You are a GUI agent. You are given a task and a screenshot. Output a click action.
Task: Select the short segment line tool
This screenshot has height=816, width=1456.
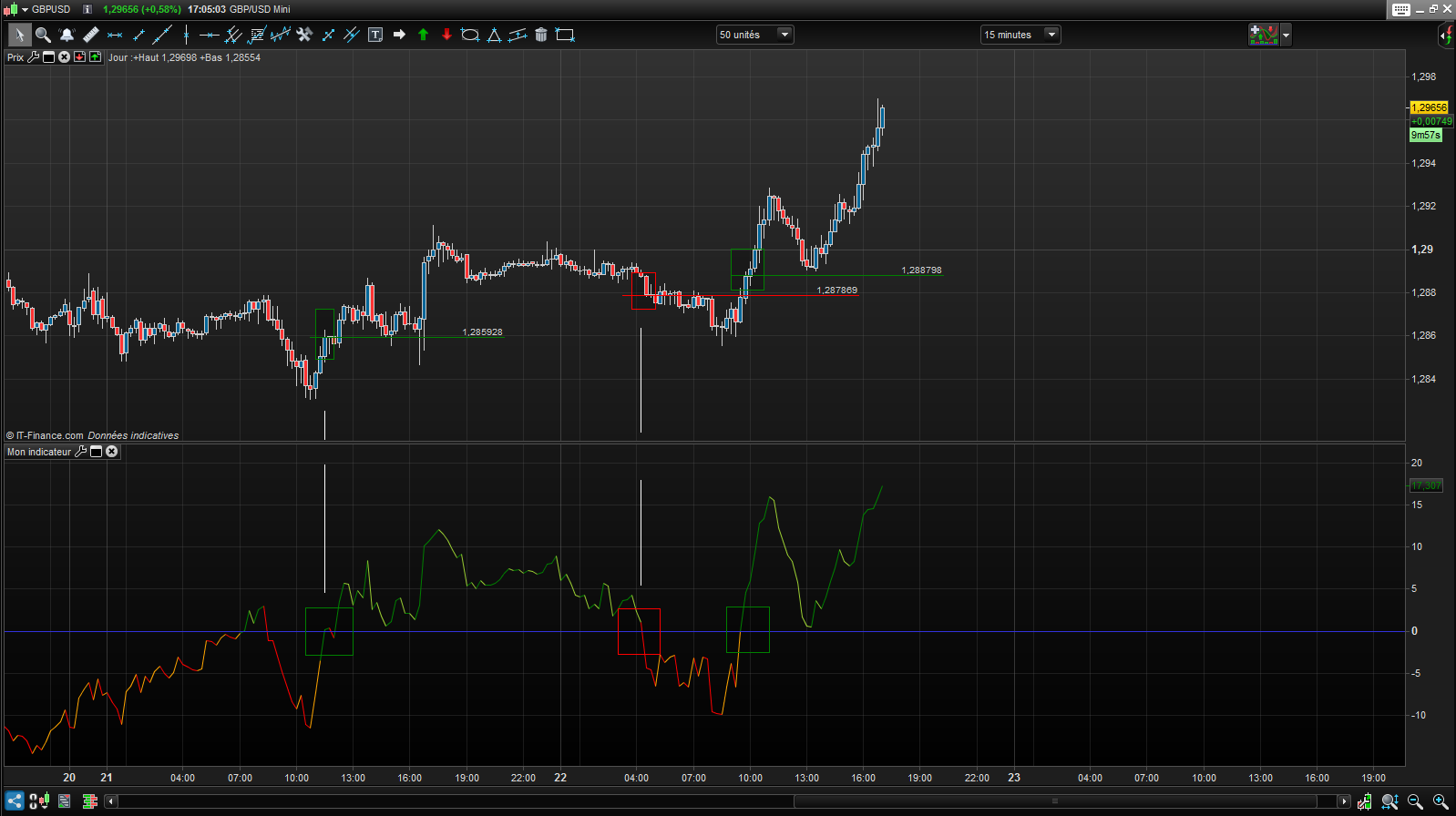click(138, 35)
